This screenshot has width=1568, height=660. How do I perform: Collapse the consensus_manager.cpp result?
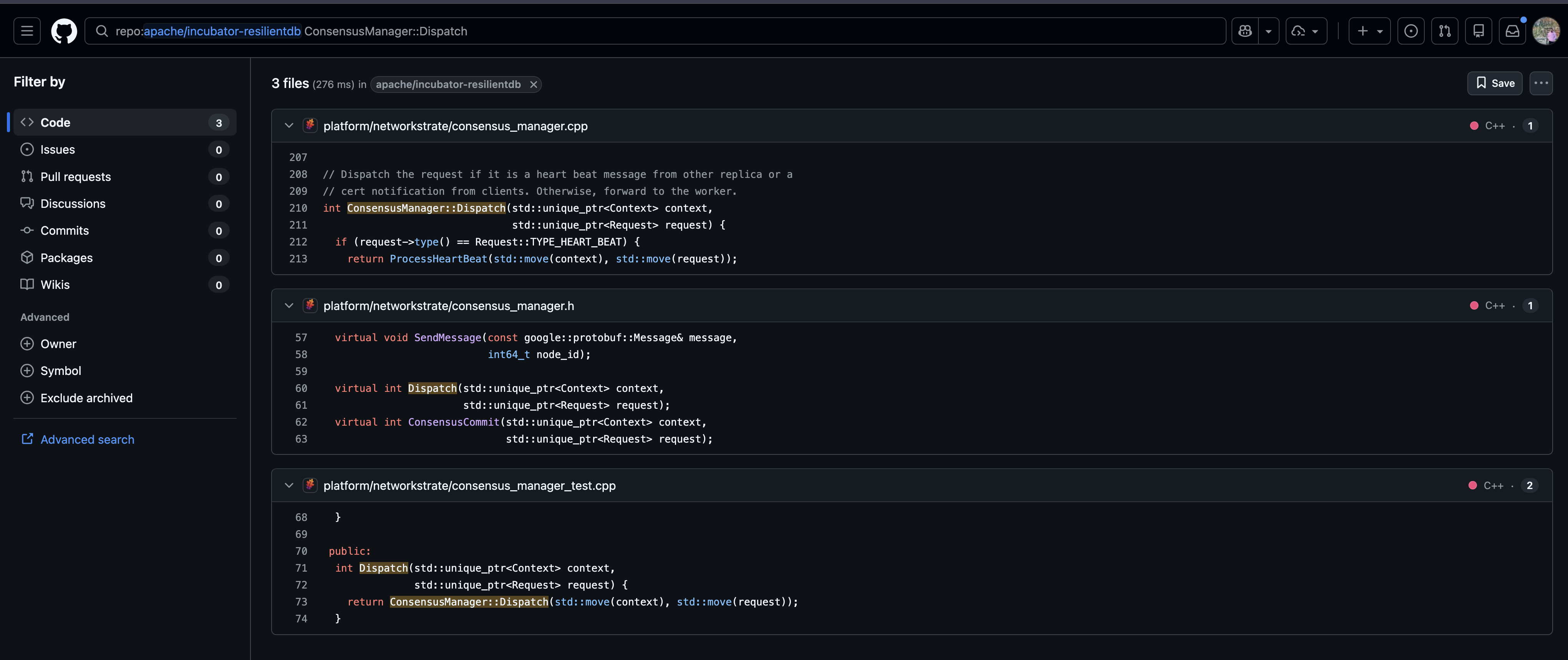click(x=289, y=126)
